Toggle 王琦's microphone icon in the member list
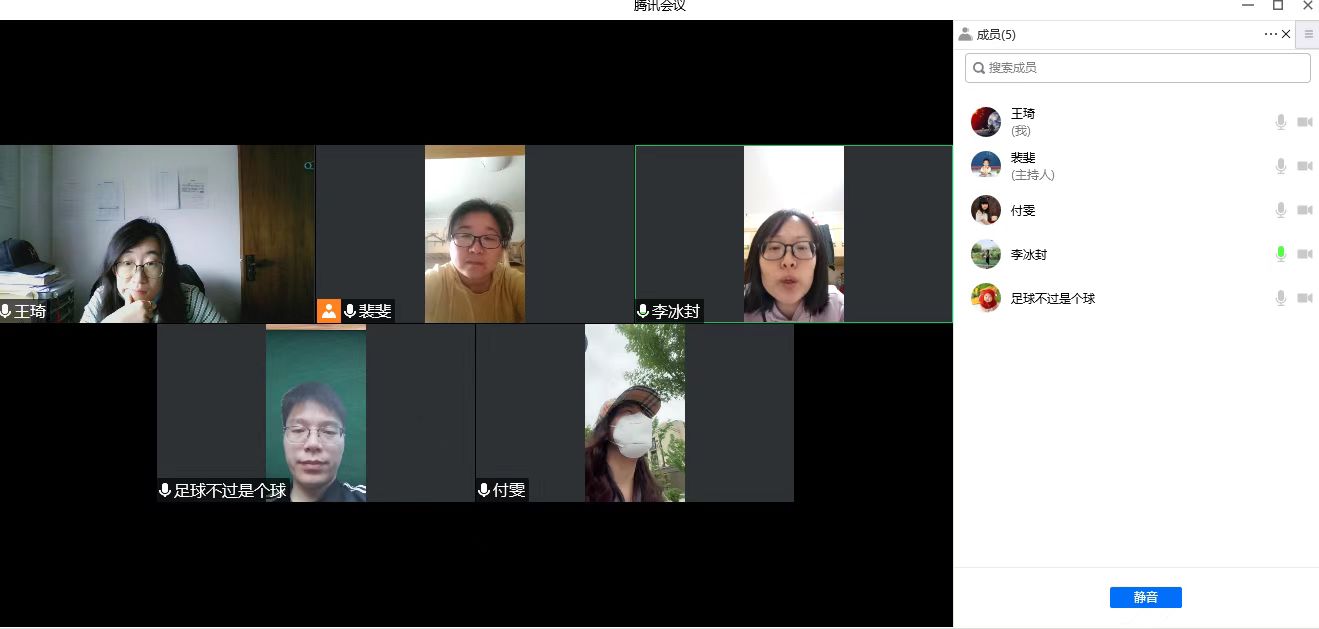This screenshot has height=629, width=1319. (1280, 122)
